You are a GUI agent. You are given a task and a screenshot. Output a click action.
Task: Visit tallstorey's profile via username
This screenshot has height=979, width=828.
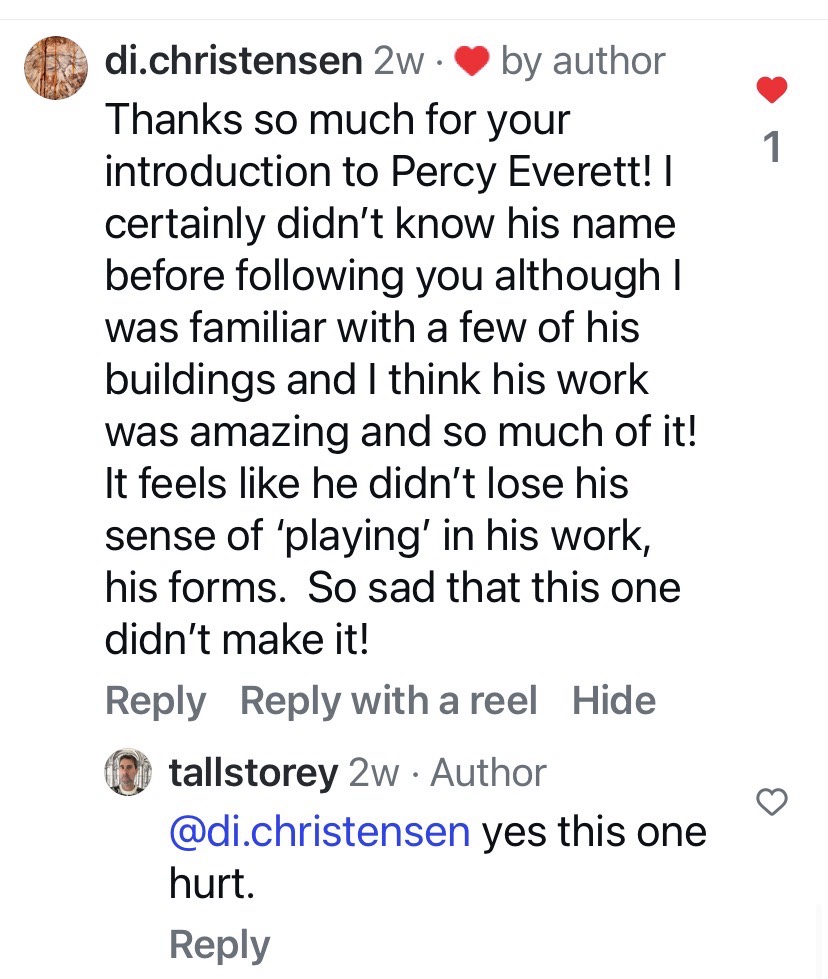click(x=254, y=773)
